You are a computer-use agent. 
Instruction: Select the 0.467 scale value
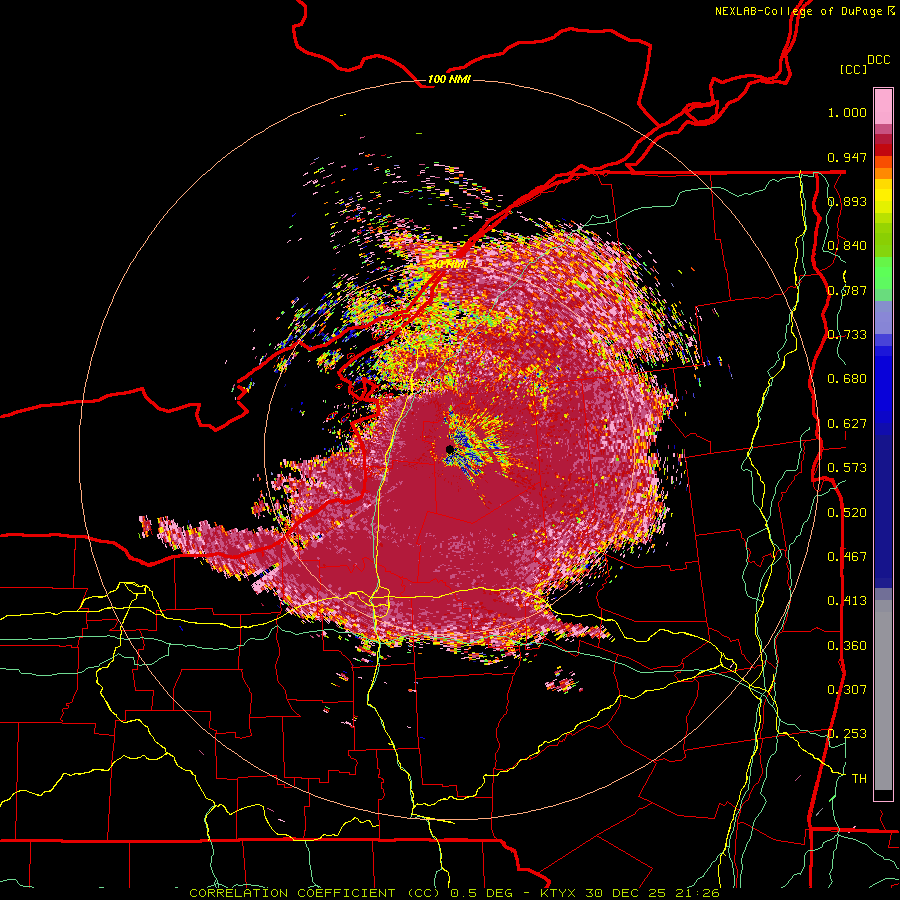pos(847,556)
